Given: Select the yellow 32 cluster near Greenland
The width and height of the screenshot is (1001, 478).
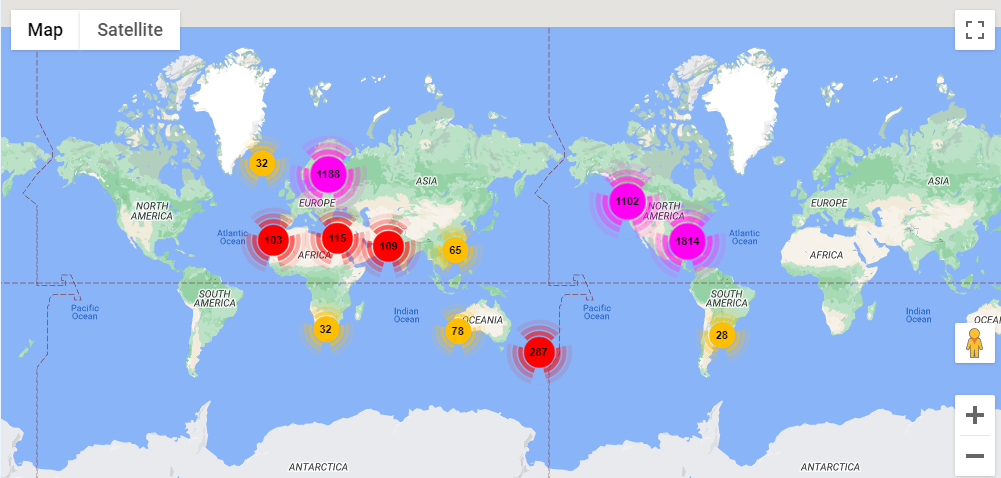Looking at the screenshot, I should (x=261, y=163).
